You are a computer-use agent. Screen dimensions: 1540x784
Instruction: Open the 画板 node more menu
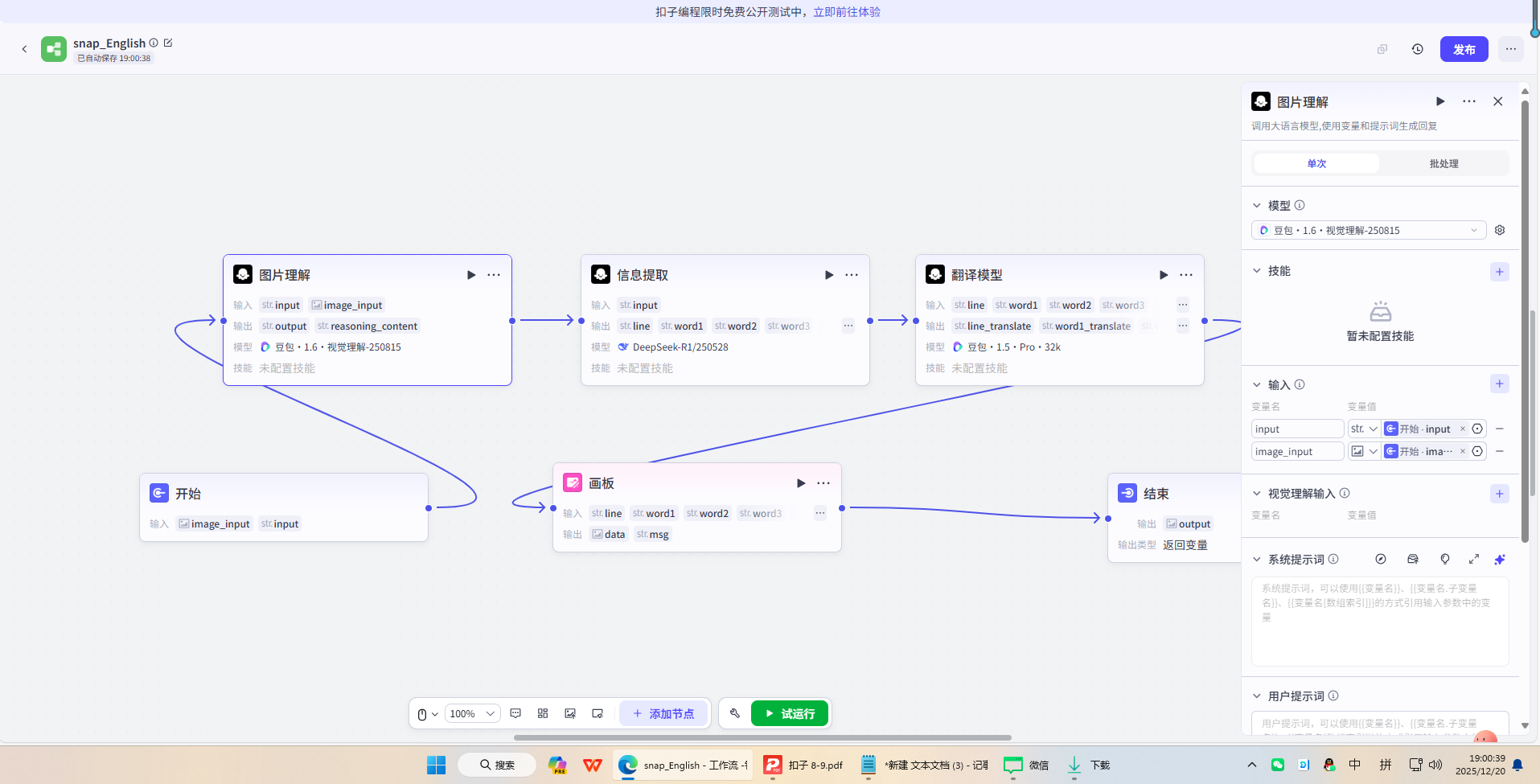pos(823,483)
